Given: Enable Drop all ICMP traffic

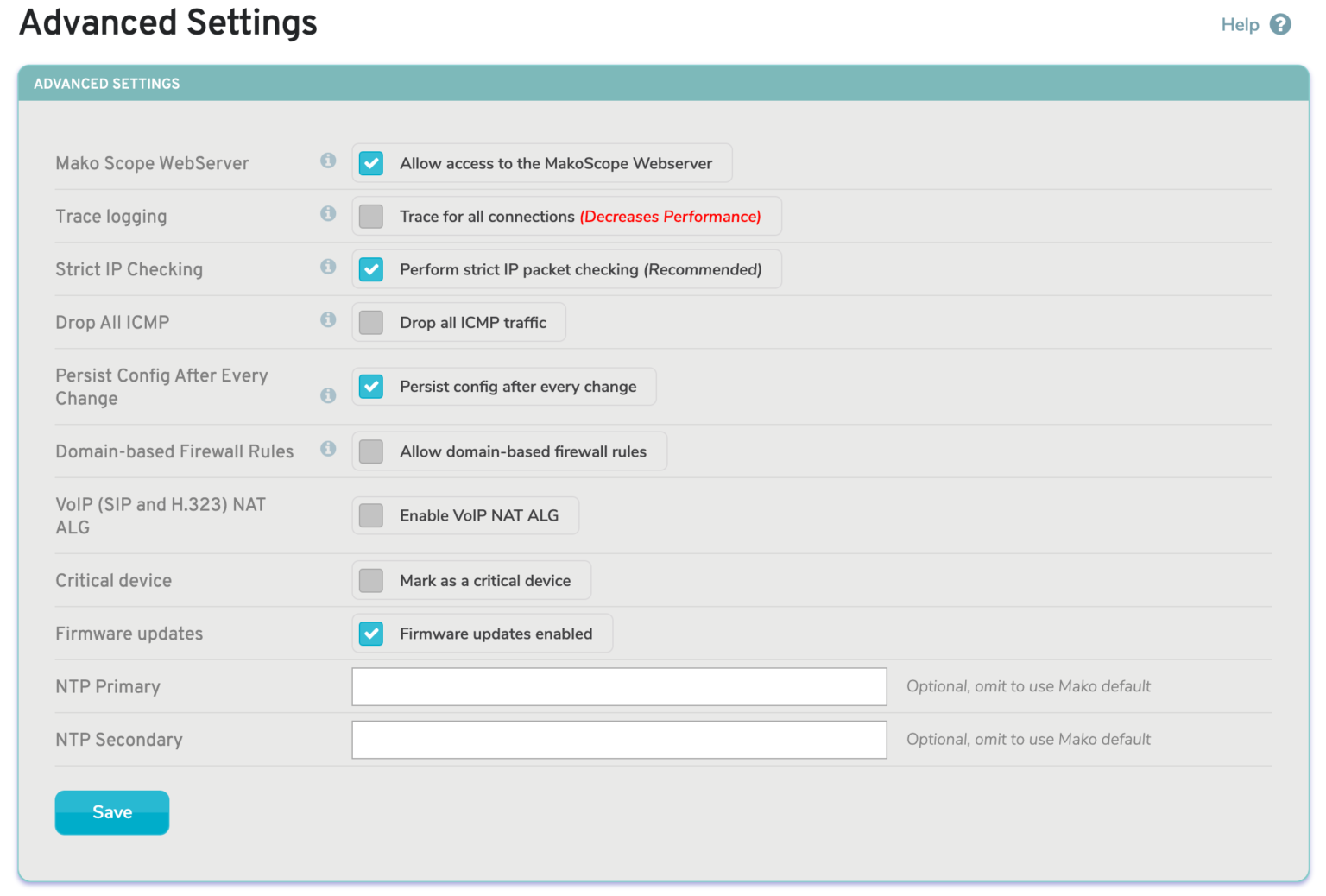Looking at the screenshot, I should 370,322.
